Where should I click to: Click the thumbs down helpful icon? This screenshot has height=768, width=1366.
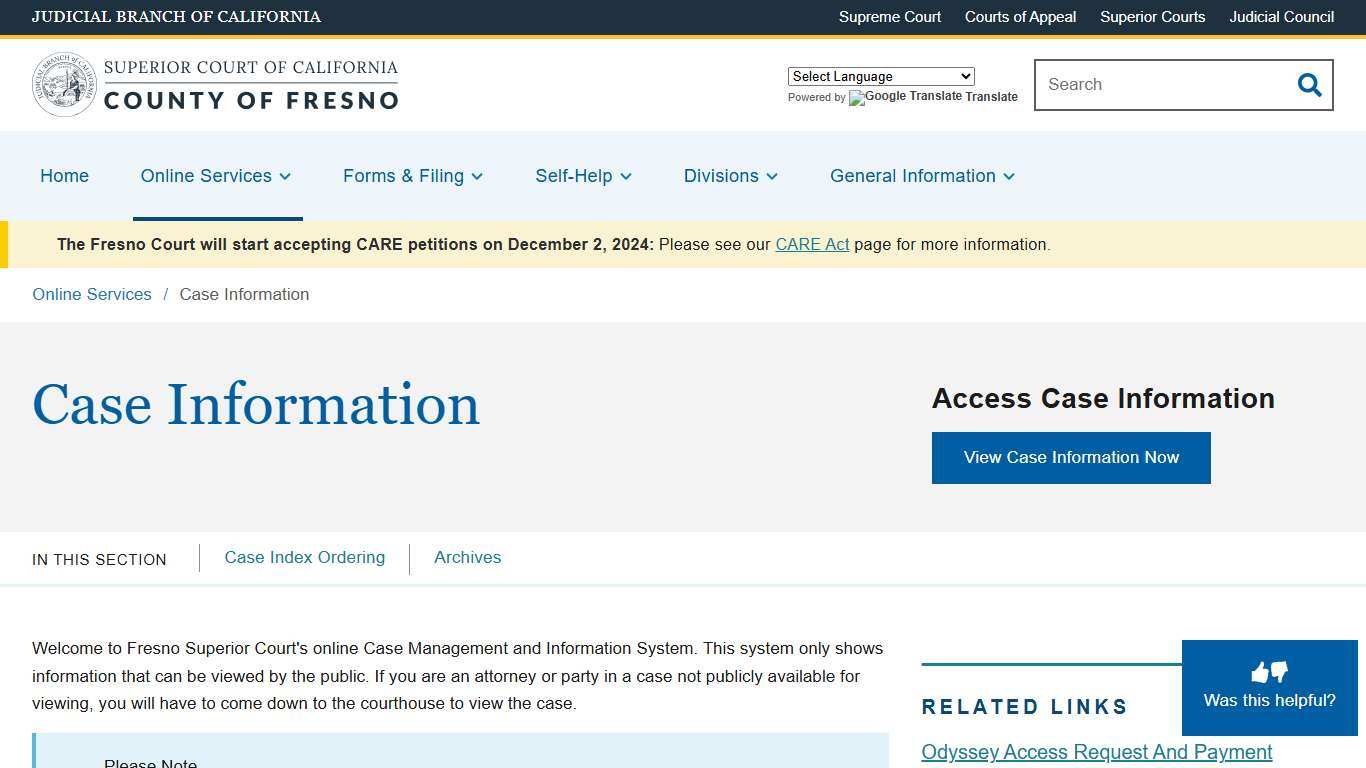pyautogui.click(x=1279, y=673)
